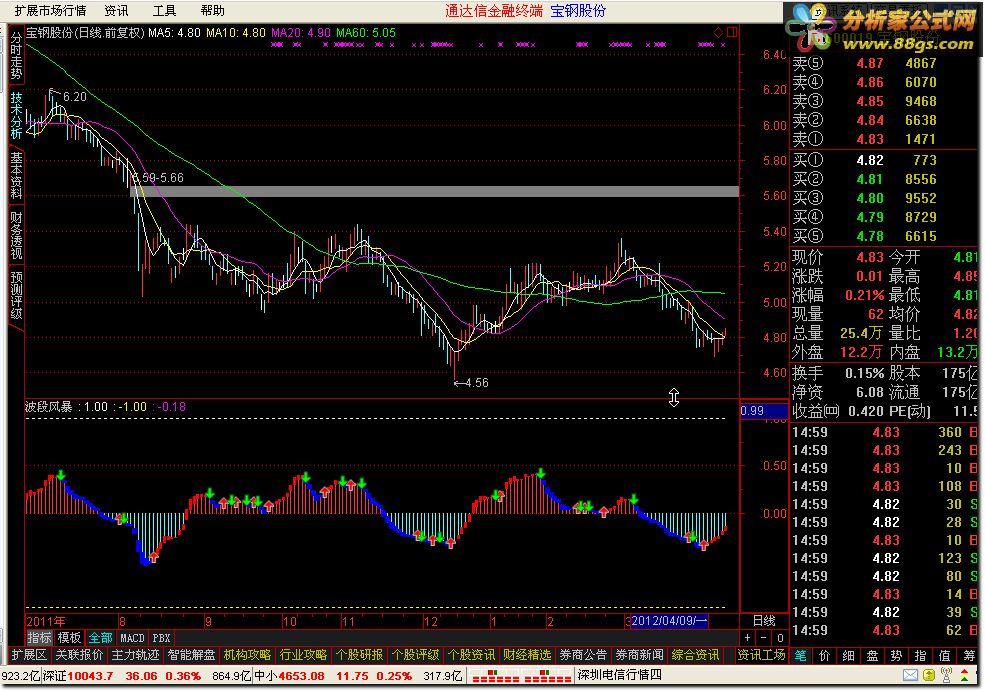Open the 基本资料 side tab
The width and height of the screenshot is (985, 691).
[16, 175]
